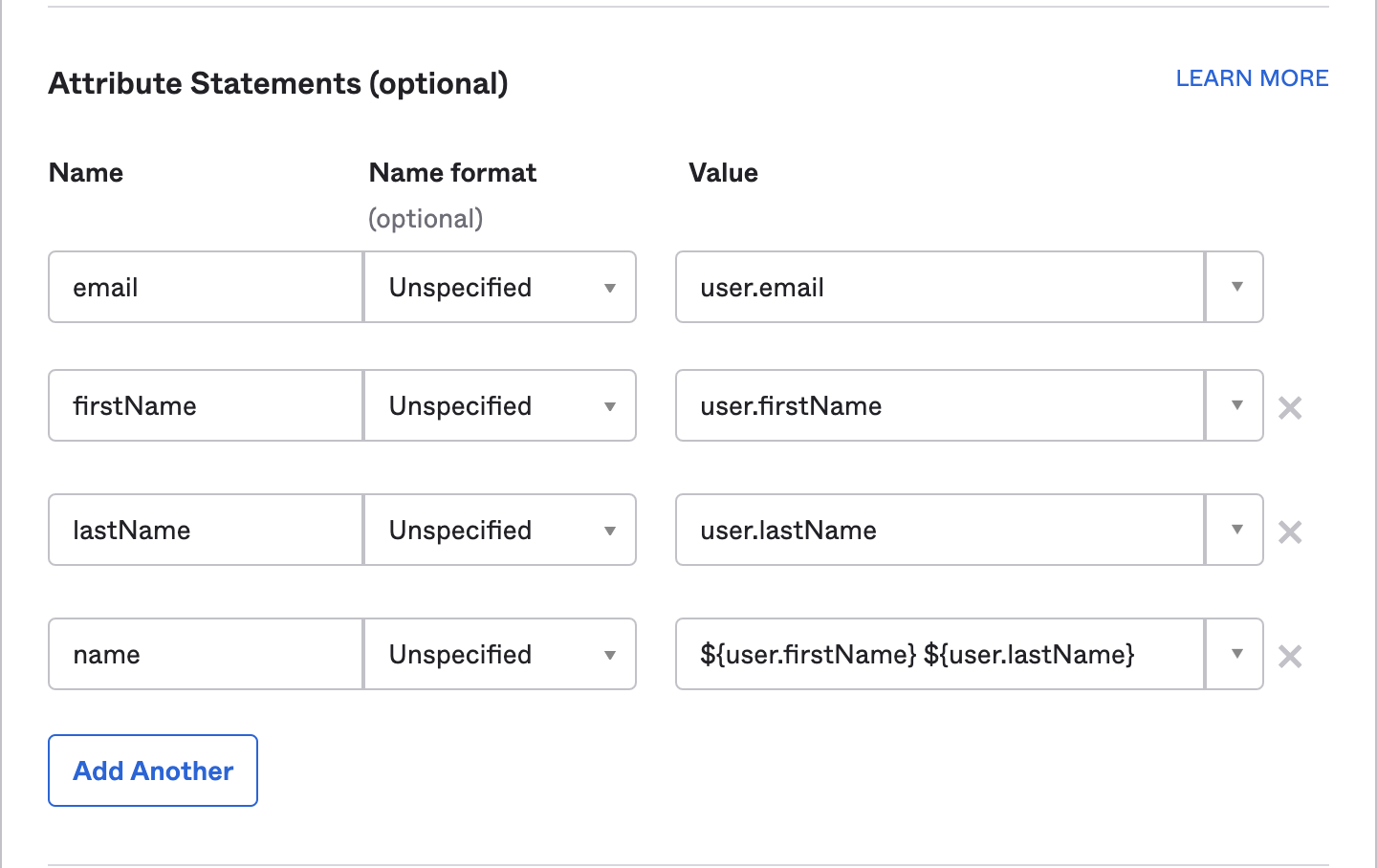The width and height of the screenshot is (1377, 868).
Task: Click into the firstName name field
Action: (x=206, y=406)
